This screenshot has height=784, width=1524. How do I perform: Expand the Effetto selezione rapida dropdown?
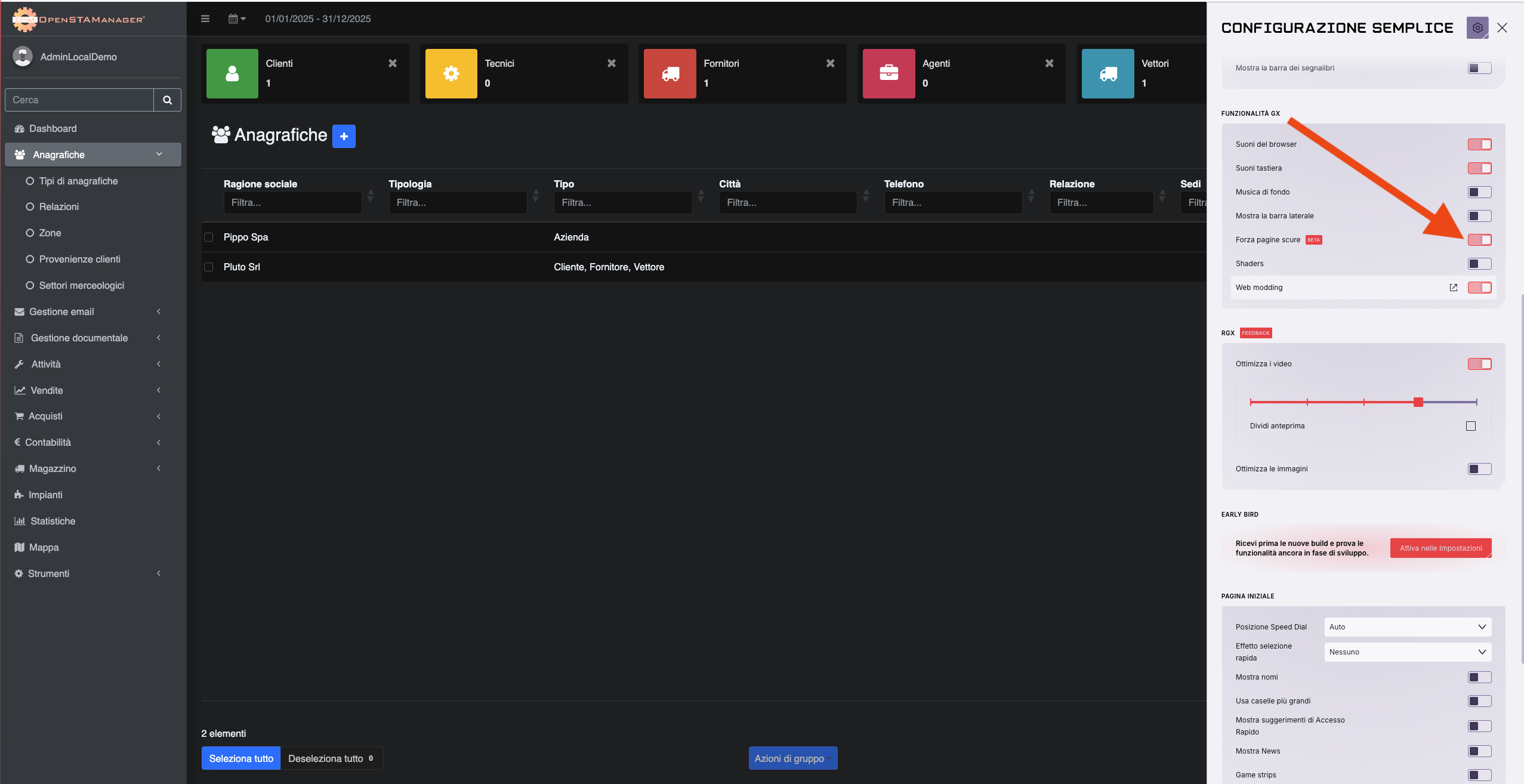[x=1408, y=652]
